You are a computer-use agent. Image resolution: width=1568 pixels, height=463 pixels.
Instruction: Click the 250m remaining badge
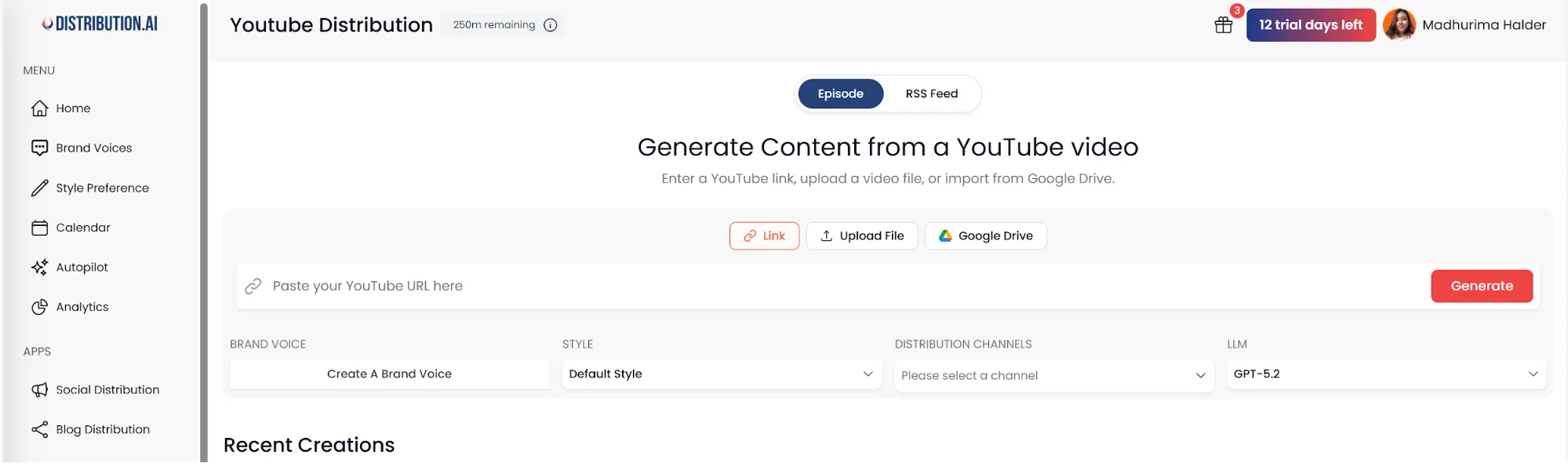504,25
